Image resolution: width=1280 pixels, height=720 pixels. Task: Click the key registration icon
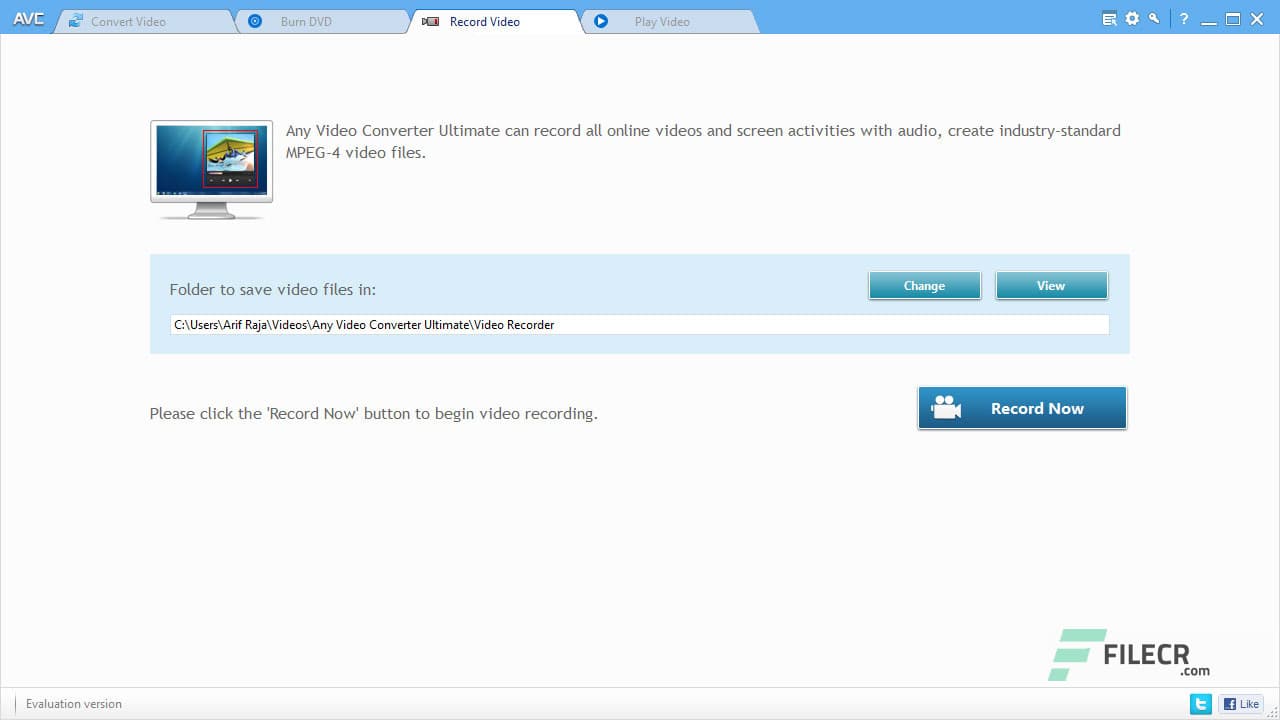pyautogui.click(x=1155, y=18)
